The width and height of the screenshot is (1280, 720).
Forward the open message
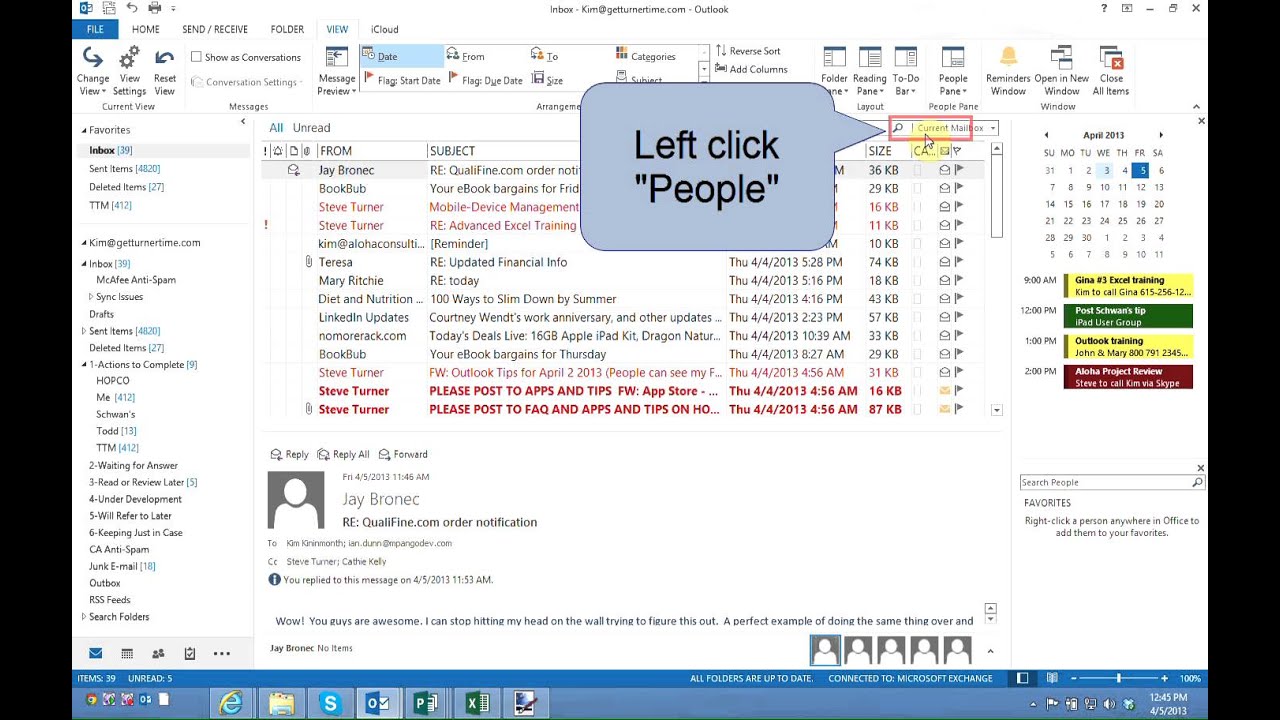(402, 454)
